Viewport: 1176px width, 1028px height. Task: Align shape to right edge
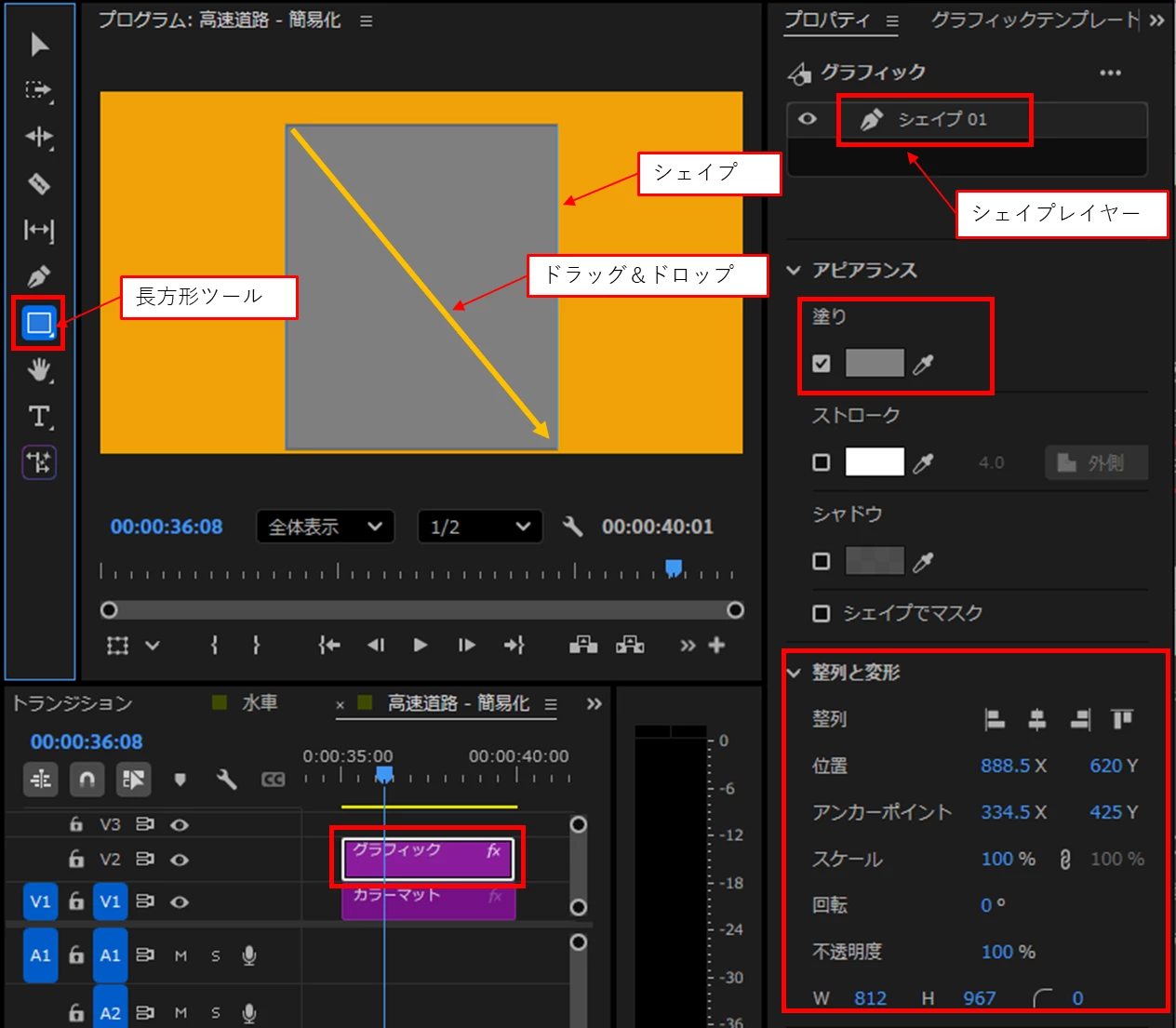(x=1080, y=719)
